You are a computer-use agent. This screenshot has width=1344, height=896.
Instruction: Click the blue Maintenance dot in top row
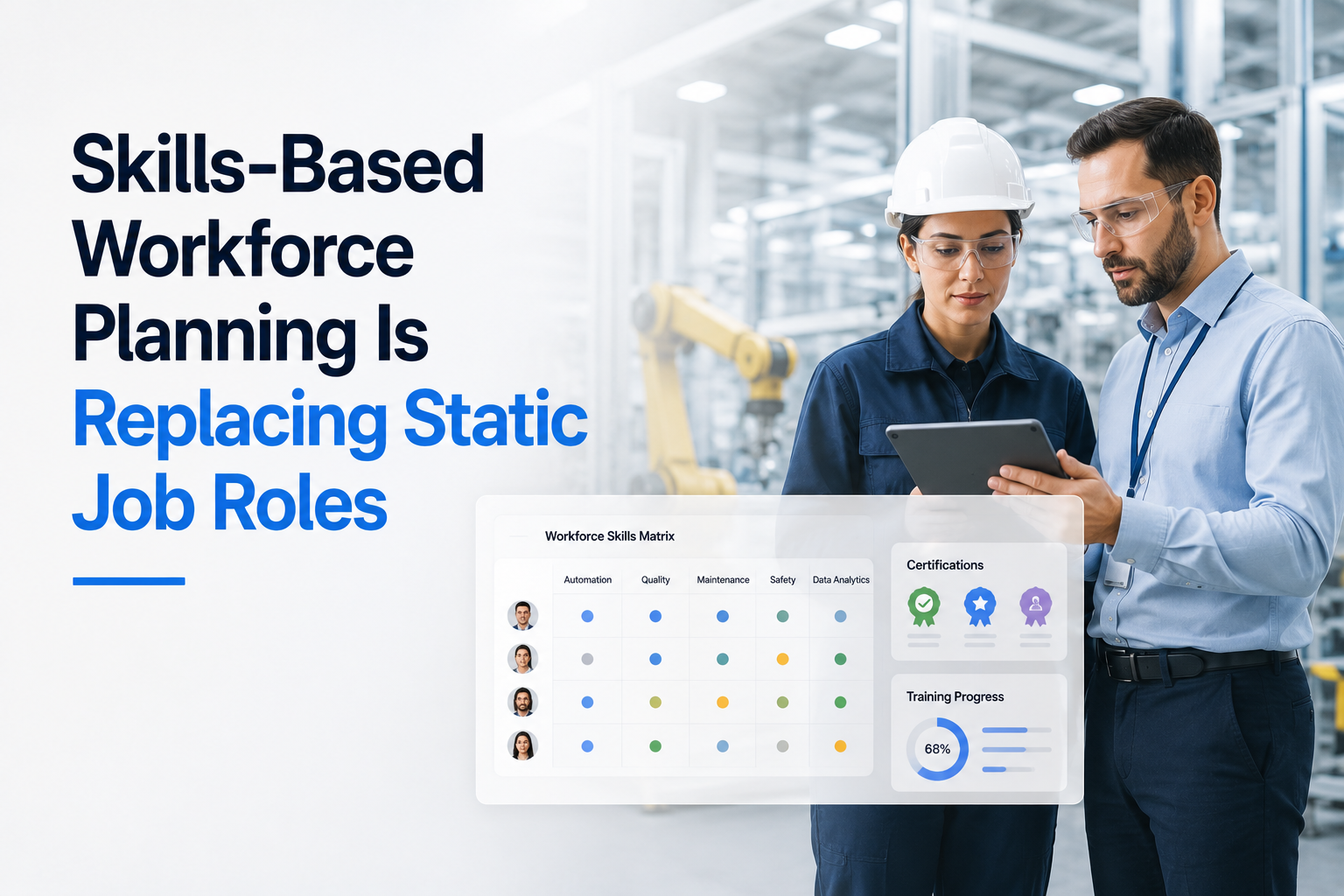[723, 616]
